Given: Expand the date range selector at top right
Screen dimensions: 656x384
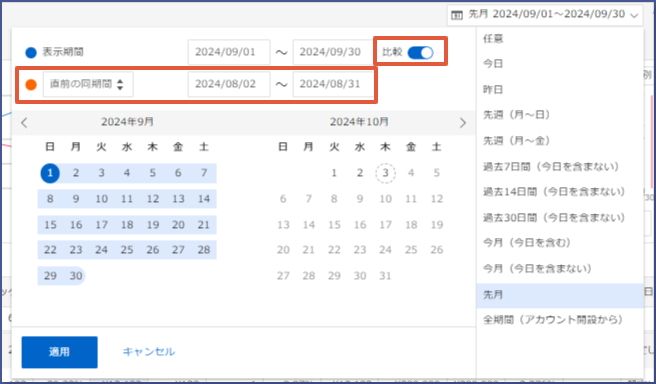Looking at the screenshot, I should click(545, 15).
